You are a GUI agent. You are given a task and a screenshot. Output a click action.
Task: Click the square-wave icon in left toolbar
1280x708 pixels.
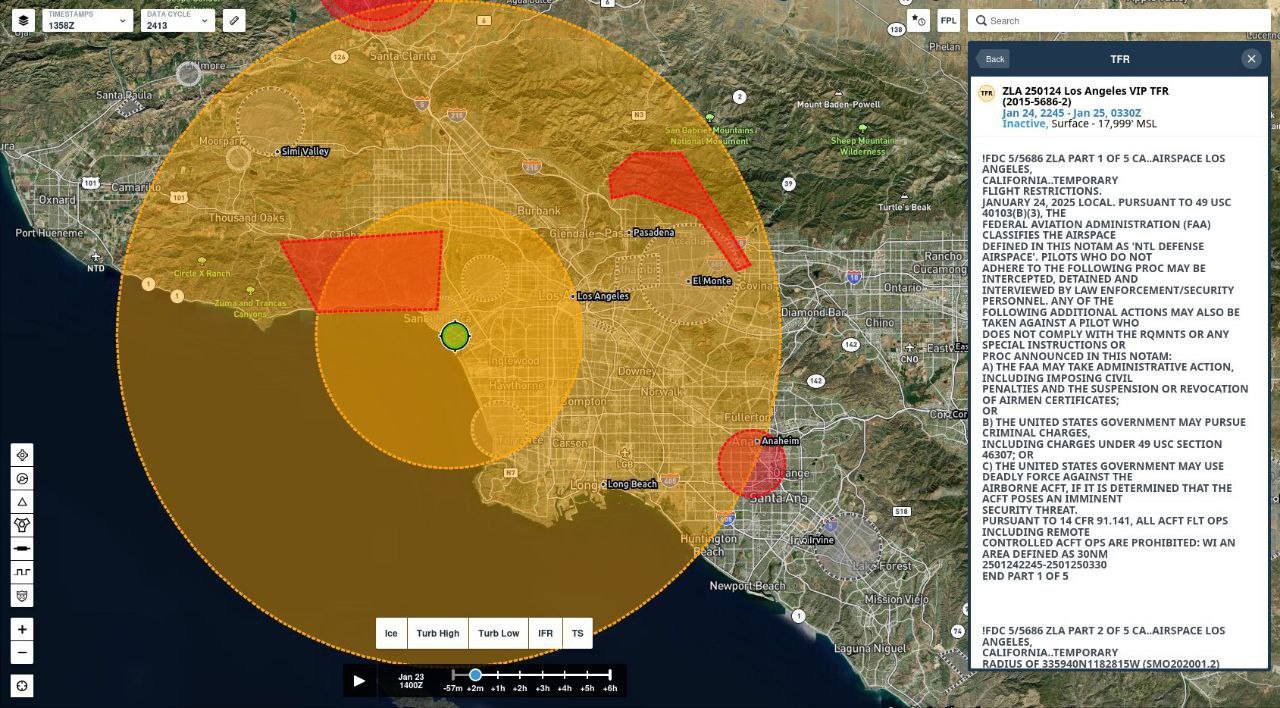(22, 572)
